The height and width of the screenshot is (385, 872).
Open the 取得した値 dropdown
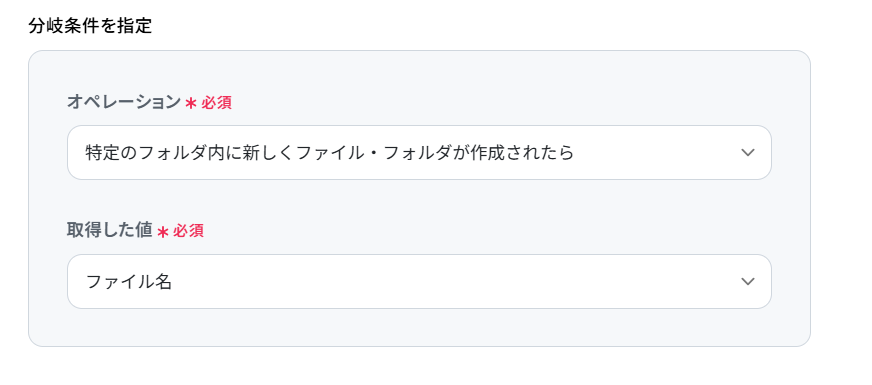click(x=419, y=282)
